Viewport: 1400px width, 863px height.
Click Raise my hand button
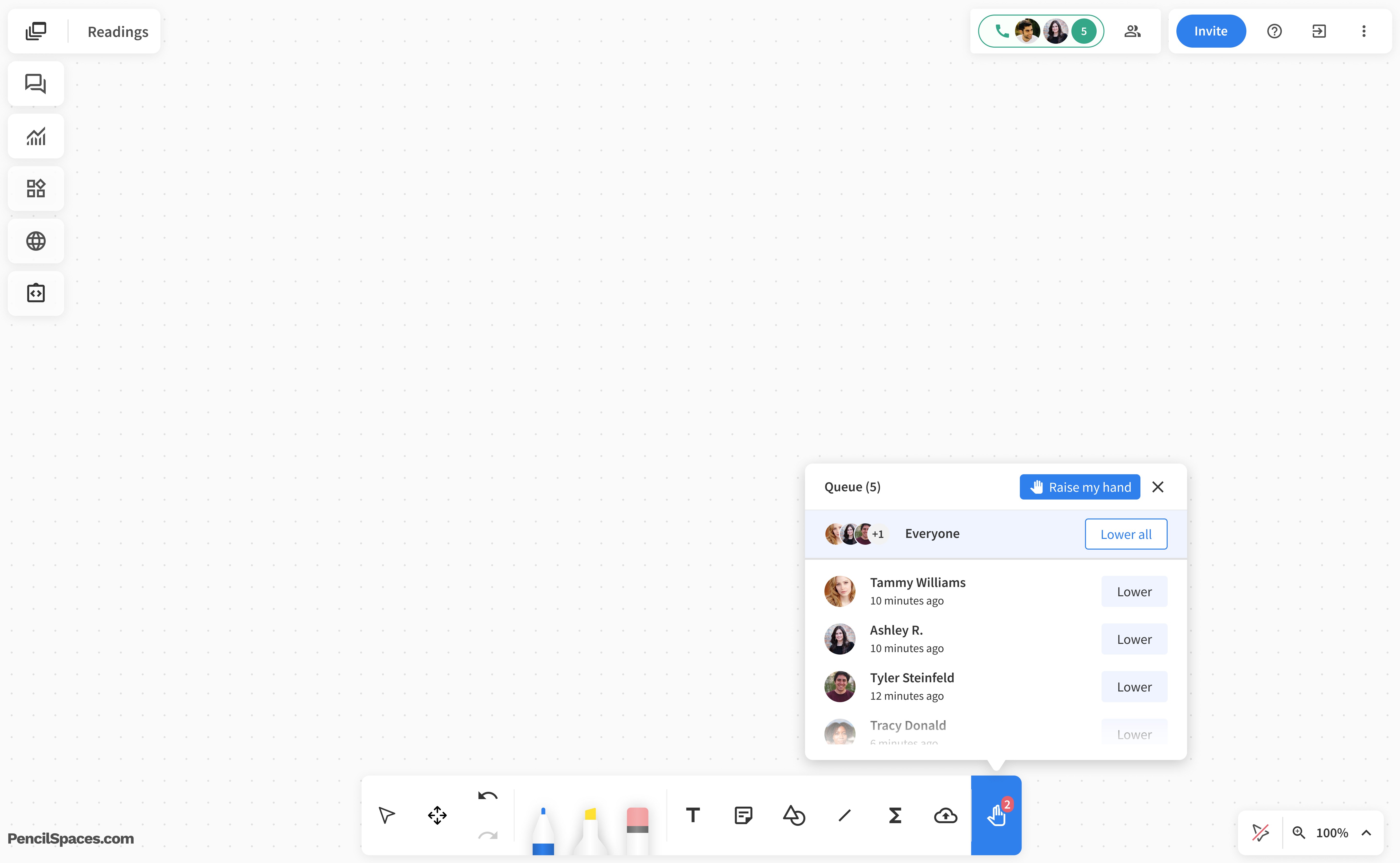pos(1080,487)
